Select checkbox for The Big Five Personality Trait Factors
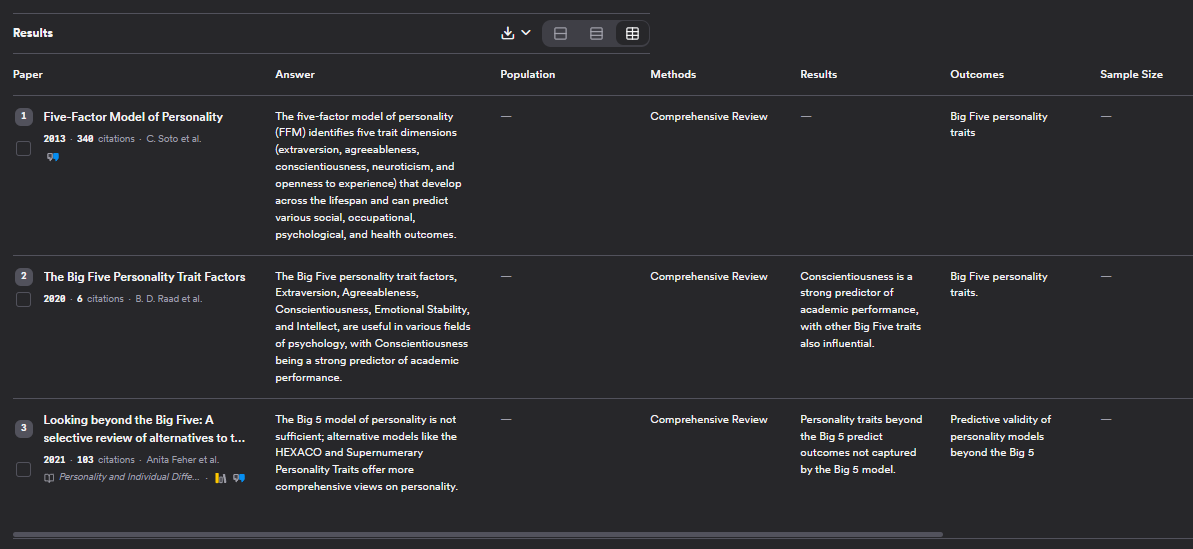 (x=23, y=299)
